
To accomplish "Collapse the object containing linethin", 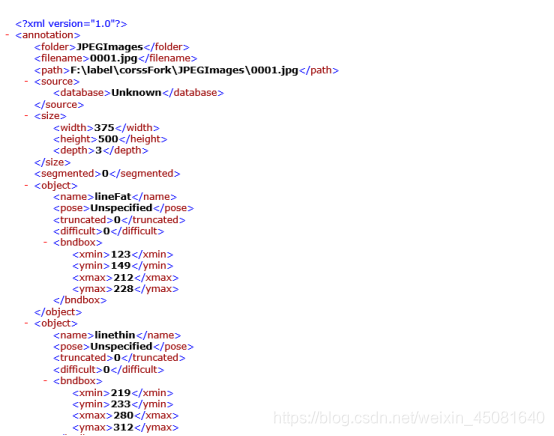I will (26, 323).
